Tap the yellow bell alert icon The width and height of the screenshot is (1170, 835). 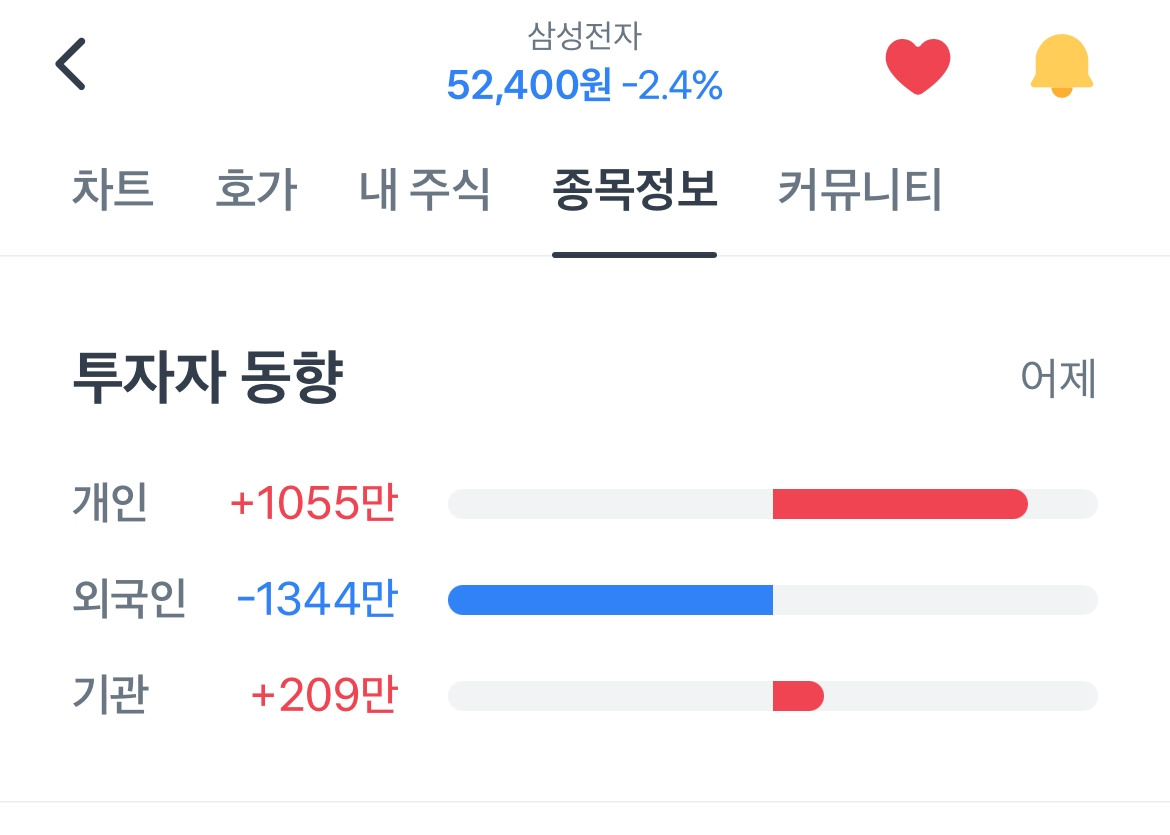(1061, 66)
